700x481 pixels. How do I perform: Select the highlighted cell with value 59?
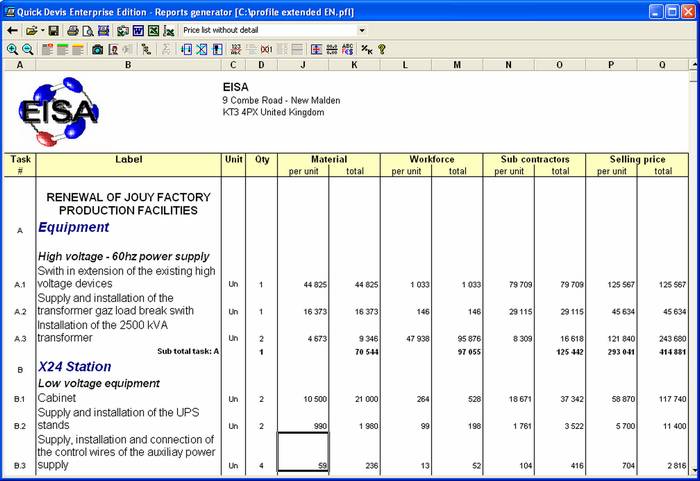tap(303, 452)
